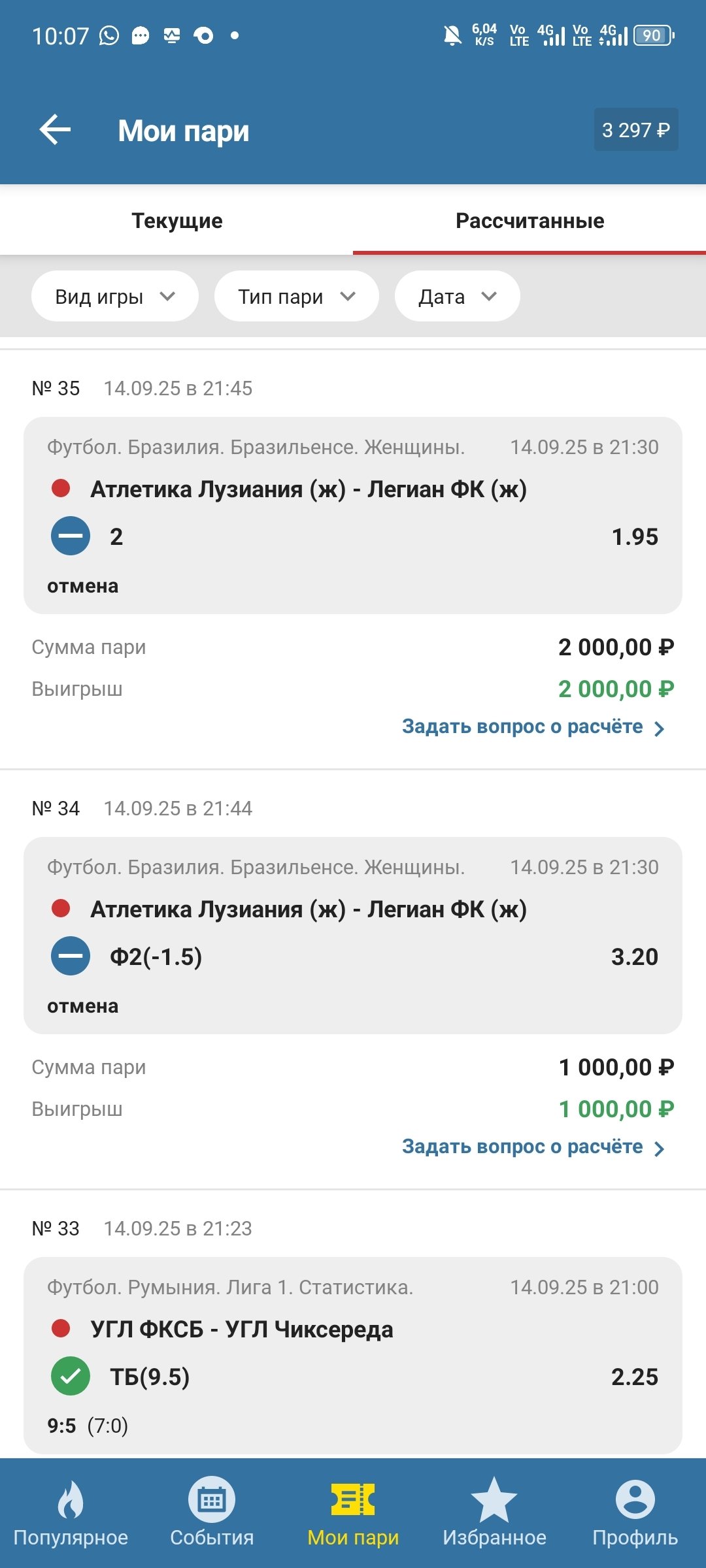Tap the muted notifications bell in status bar
This screenshot has height=1568, width=706.
coord(452,35)
